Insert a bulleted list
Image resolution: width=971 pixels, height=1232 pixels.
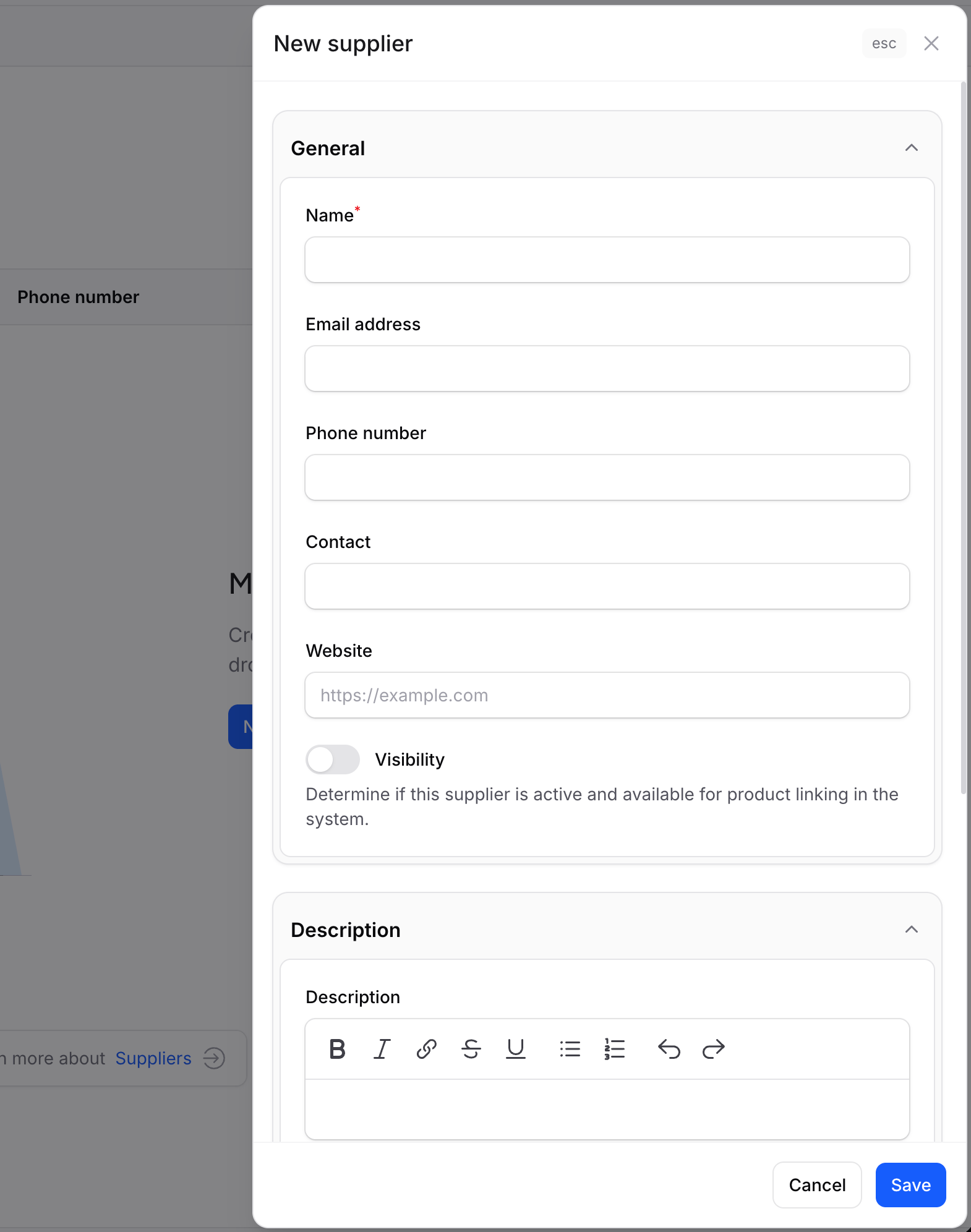tap(570, 1049)
